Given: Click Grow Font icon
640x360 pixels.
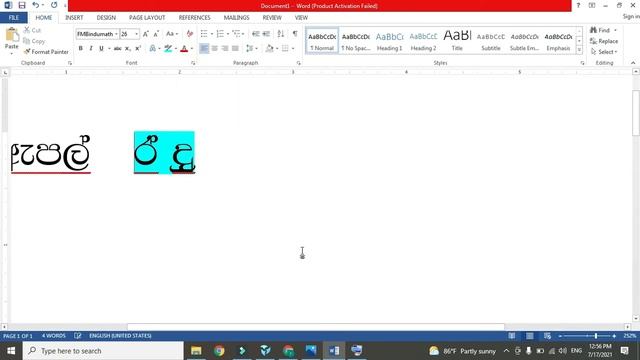Looking at the screenshot, I should click(x=146, y=34).
